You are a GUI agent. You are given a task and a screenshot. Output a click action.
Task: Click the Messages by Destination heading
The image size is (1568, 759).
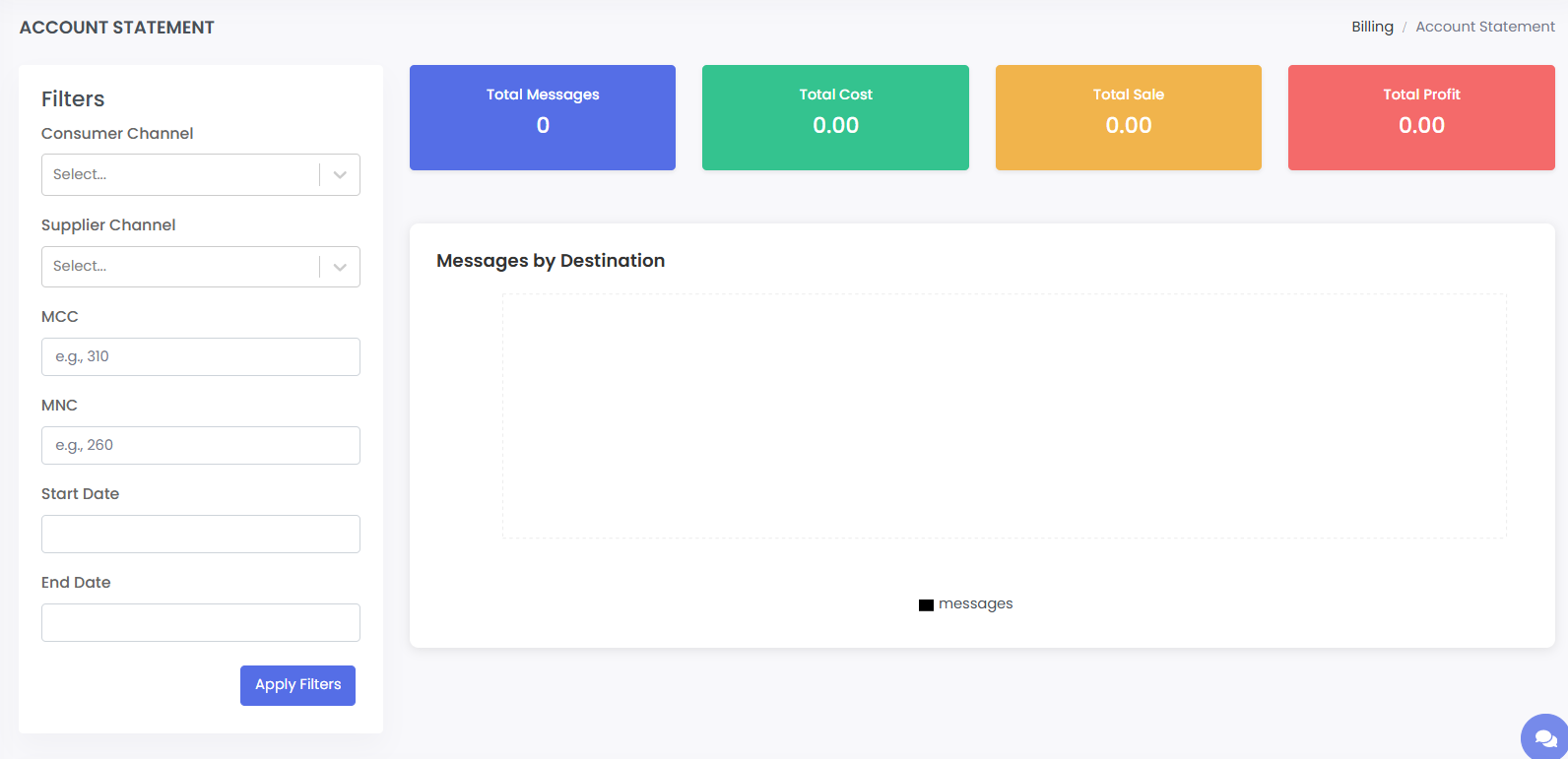click(x=551, y=261)
